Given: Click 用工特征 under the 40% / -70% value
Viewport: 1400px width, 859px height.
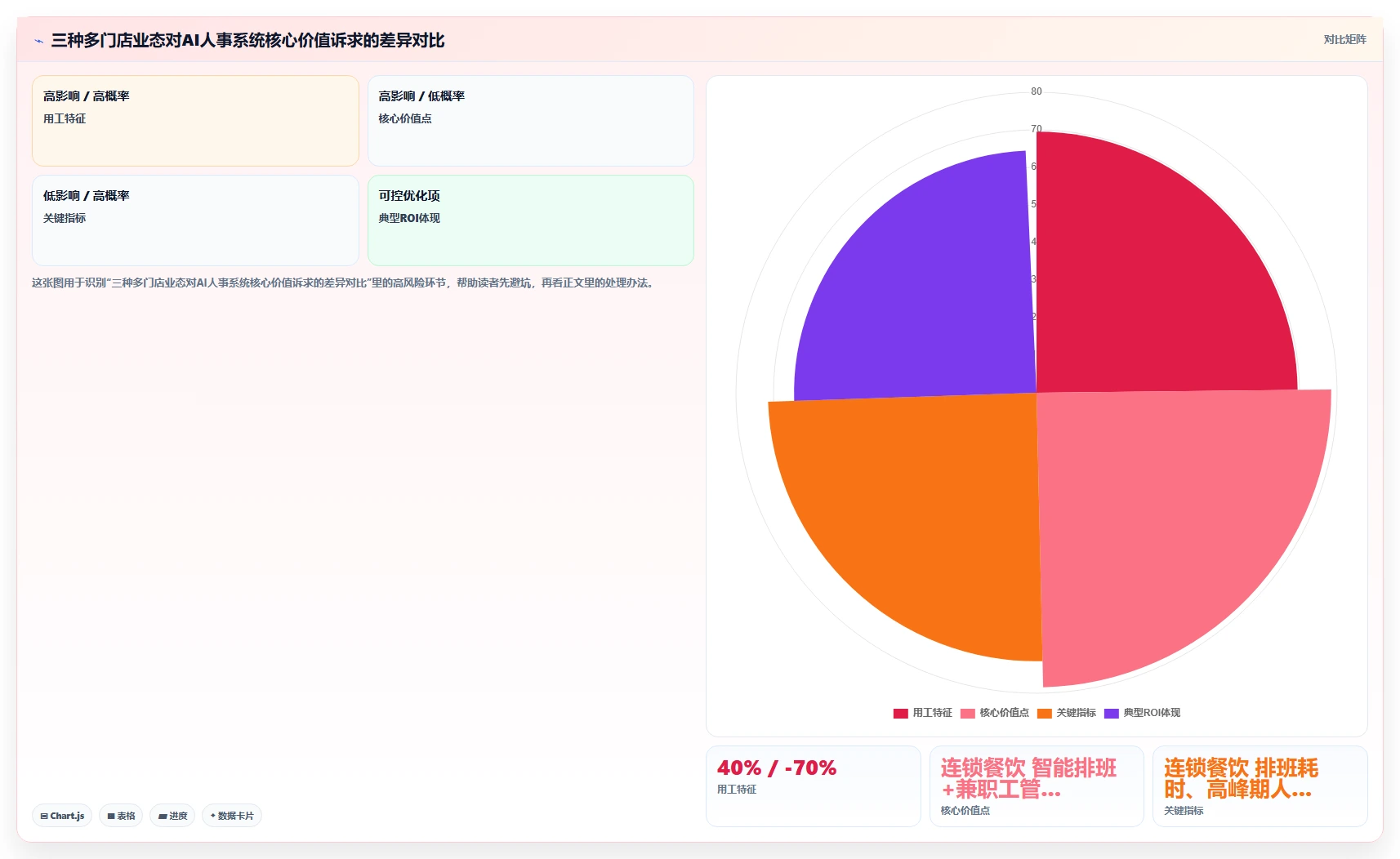Looking at the screenshot, I should click(737, 790).
